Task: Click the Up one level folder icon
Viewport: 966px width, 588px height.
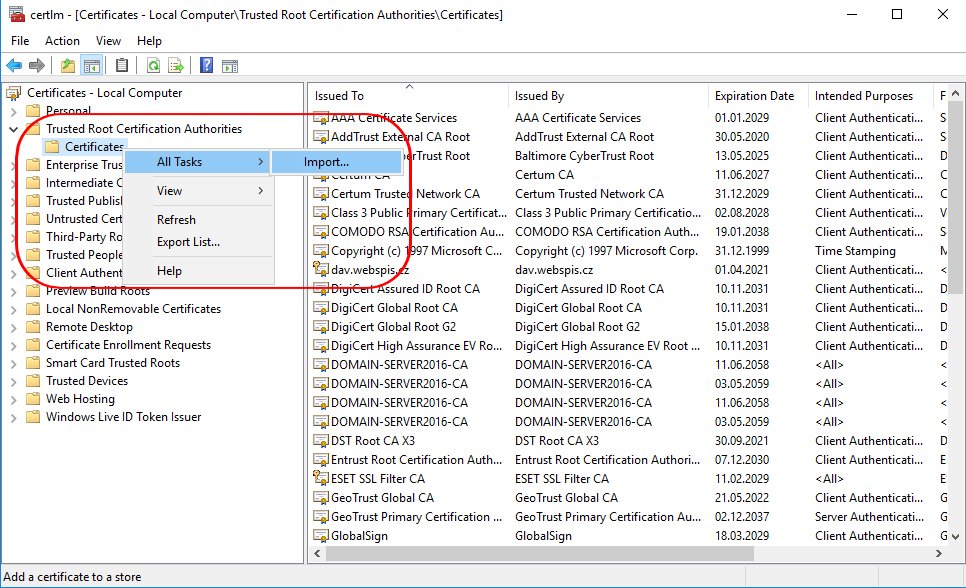Action: [x=67, y=66]
